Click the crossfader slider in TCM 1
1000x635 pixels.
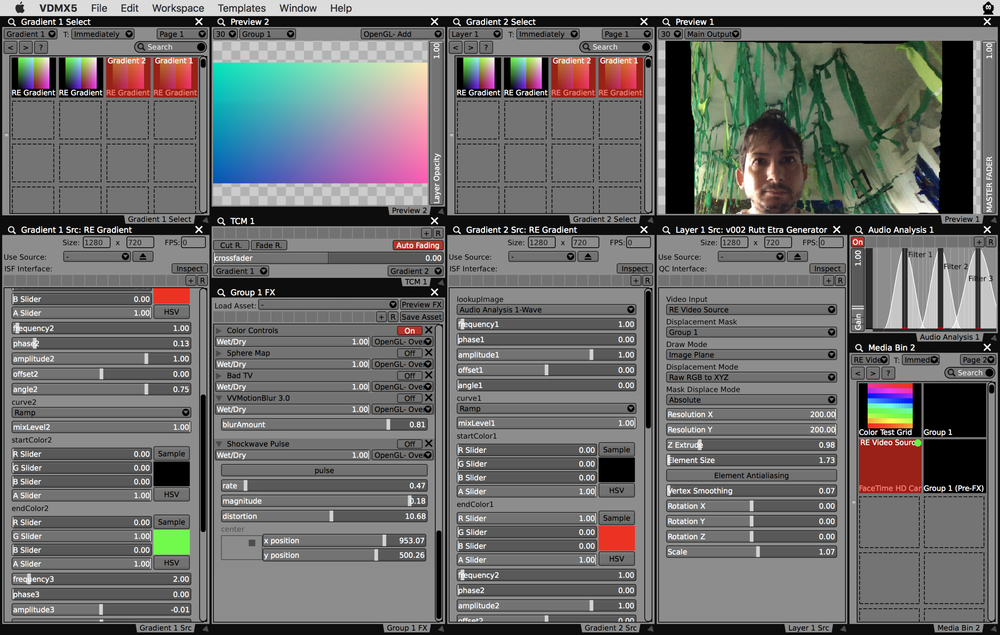pos(328,258)
